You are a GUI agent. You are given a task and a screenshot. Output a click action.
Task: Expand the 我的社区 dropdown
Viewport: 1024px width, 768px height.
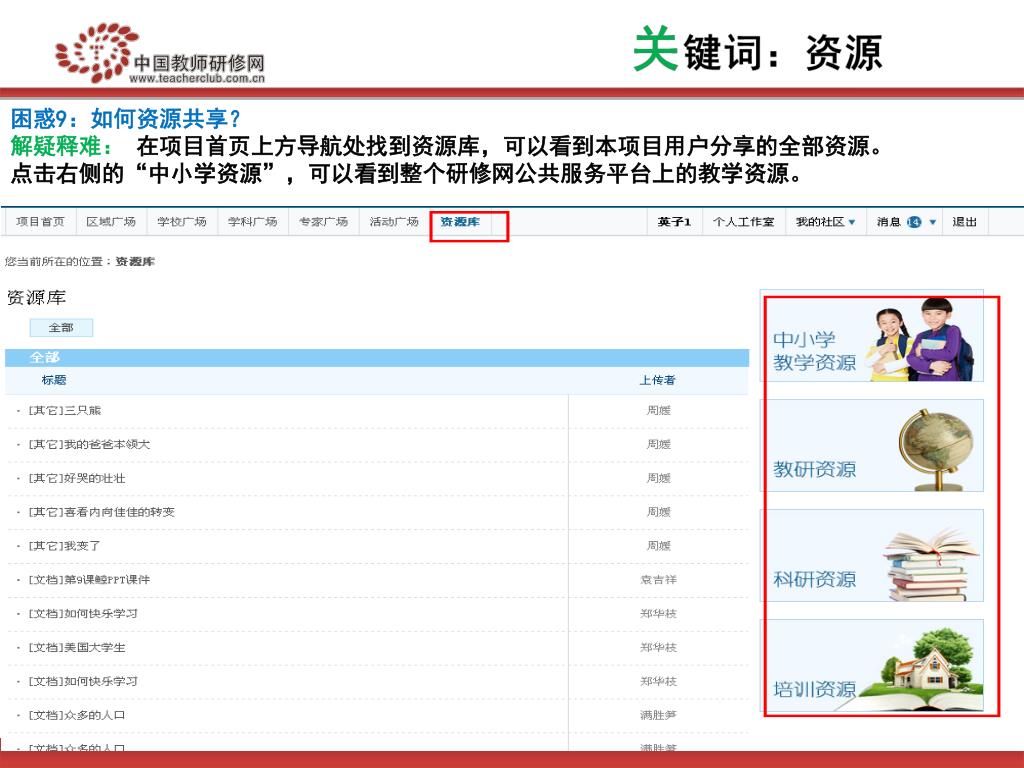[825, 222]
